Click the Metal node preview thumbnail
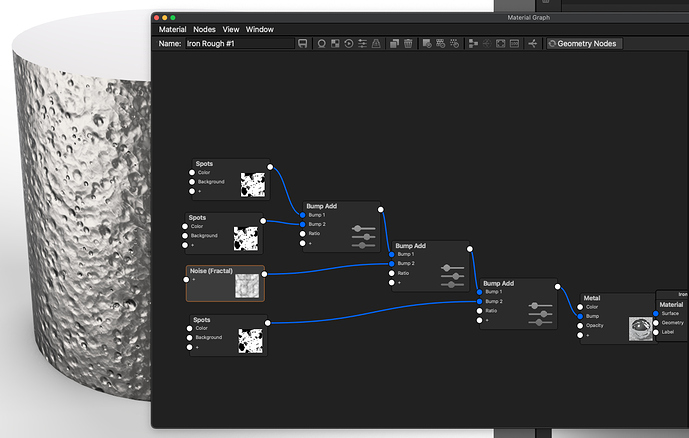This screenshot has width=689, height=438. pos(641,329)
